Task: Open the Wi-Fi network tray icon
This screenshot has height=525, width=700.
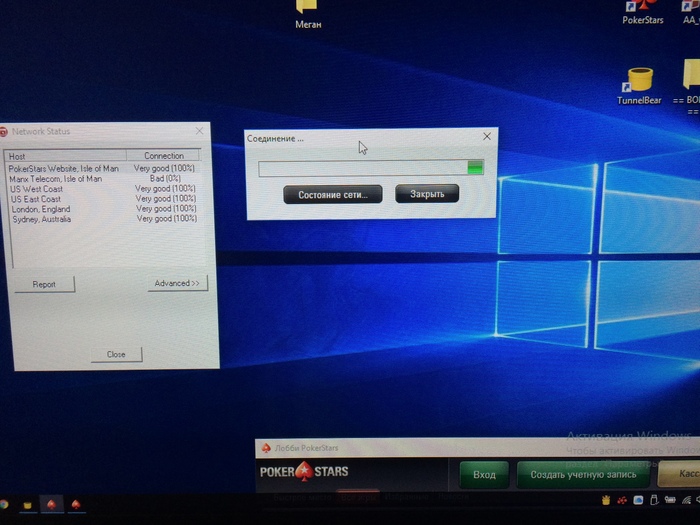Action: (x=686, y=500)
